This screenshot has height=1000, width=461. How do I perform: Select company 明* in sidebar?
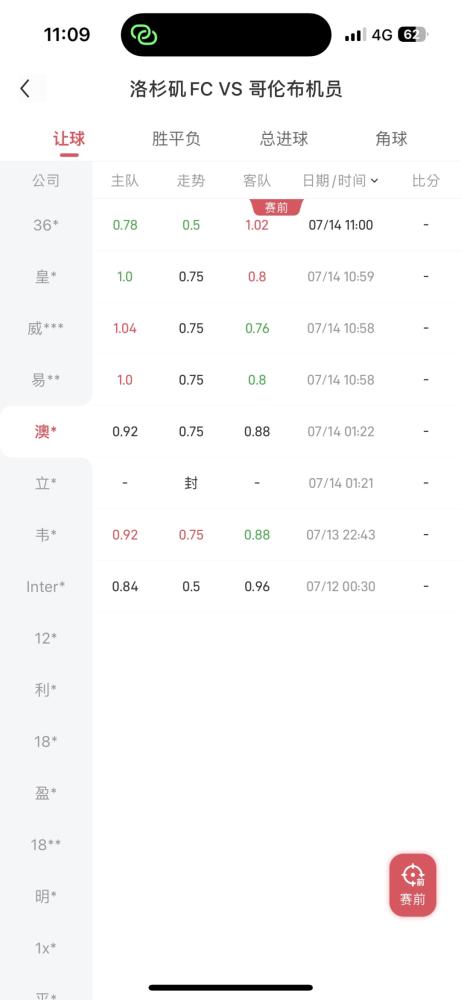[46, 896]
